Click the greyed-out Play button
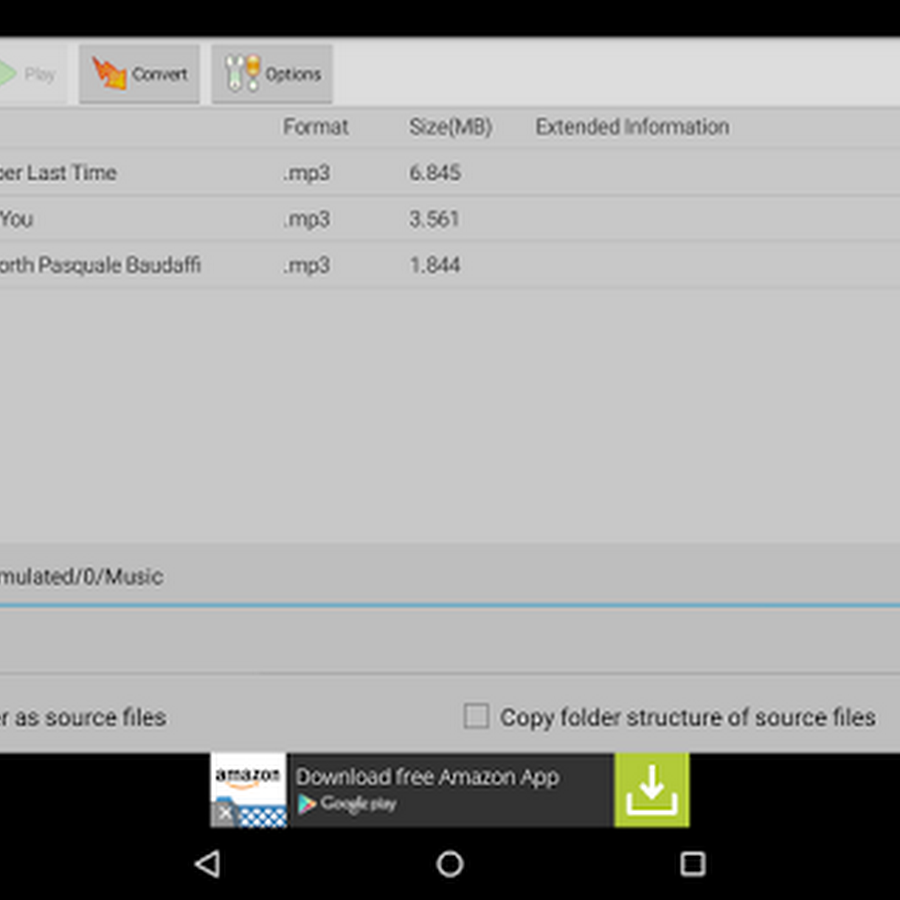The width and height of the screenshot is (900, 900). coord(32,74)
